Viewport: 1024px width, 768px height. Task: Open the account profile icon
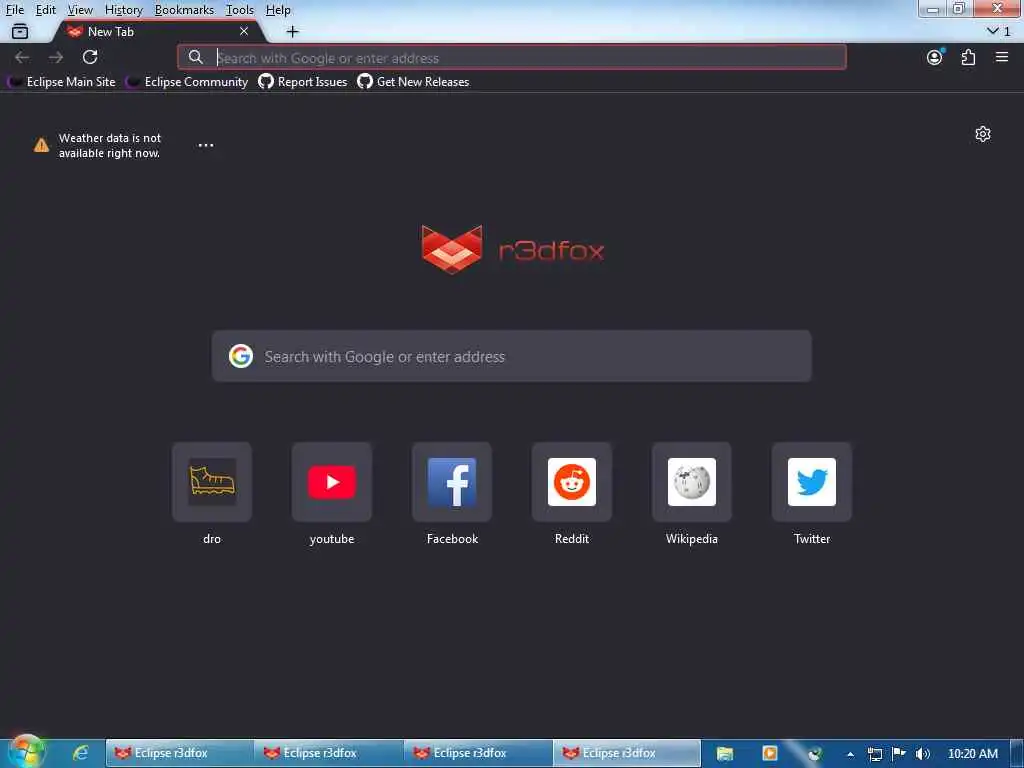(935, 57)
